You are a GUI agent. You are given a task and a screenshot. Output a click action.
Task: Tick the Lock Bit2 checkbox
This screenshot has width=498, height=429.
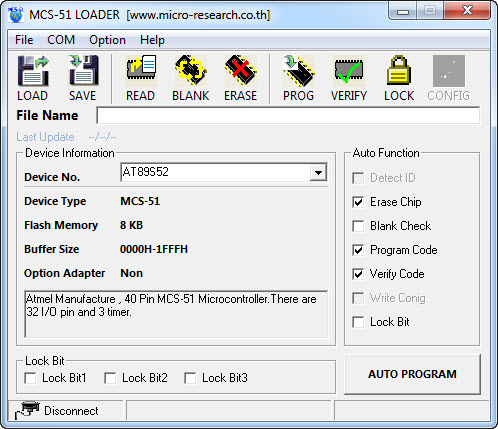110,378
